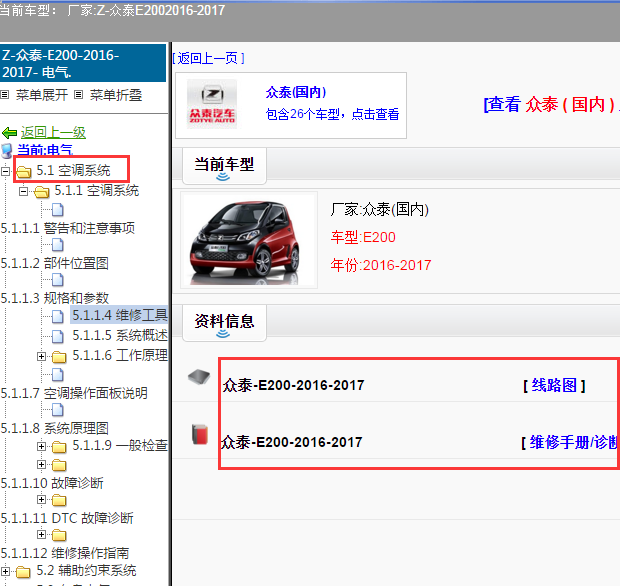Image resolution: width=620 pixels, height=586 pixels.
Task: Collapse the 5.1.1 空调系统 subnode
Action: (23, 191)
